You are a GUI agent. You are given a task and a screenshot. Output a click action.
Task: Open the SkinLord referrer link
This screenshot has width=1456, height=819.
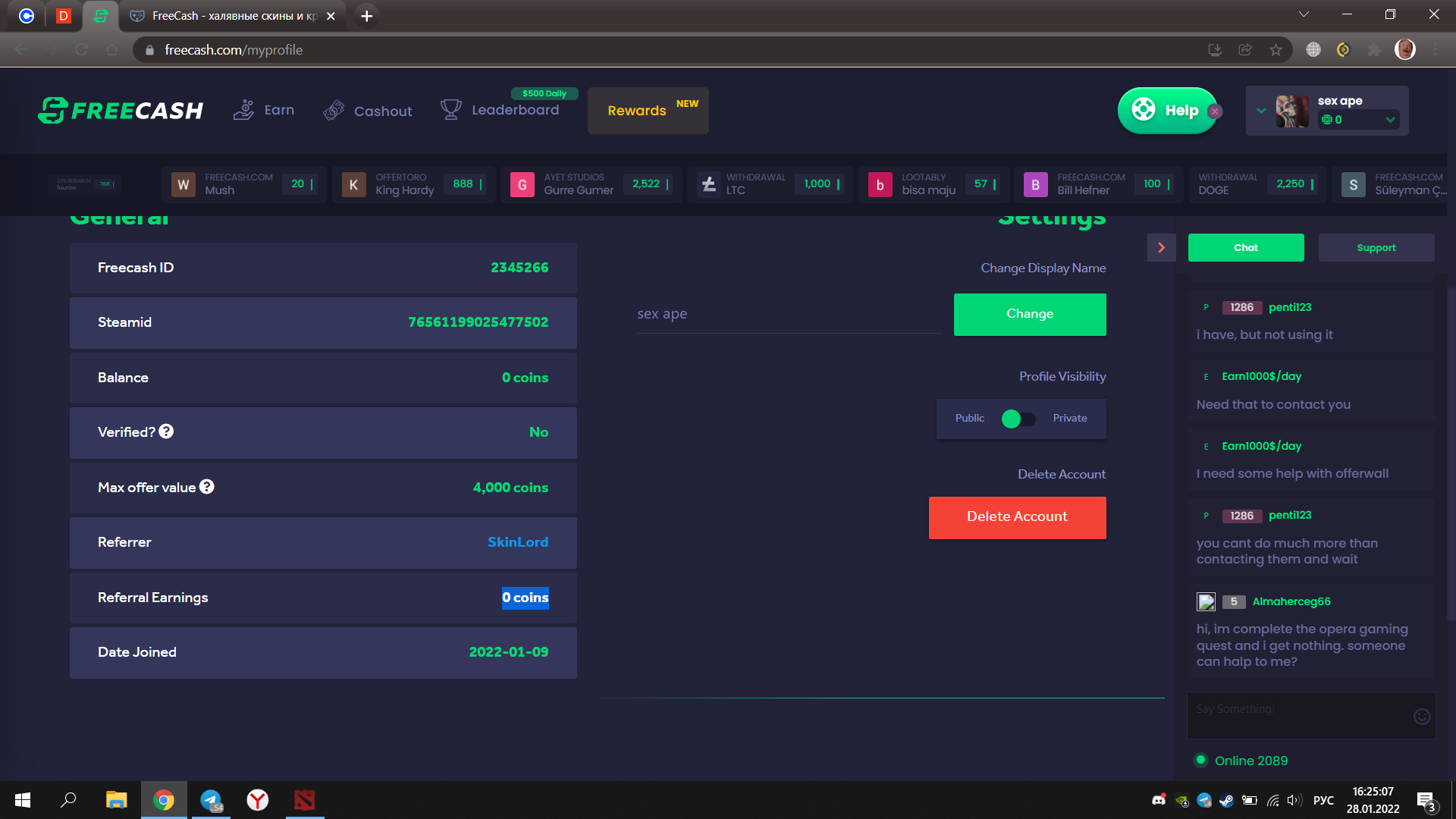point(518,542)
